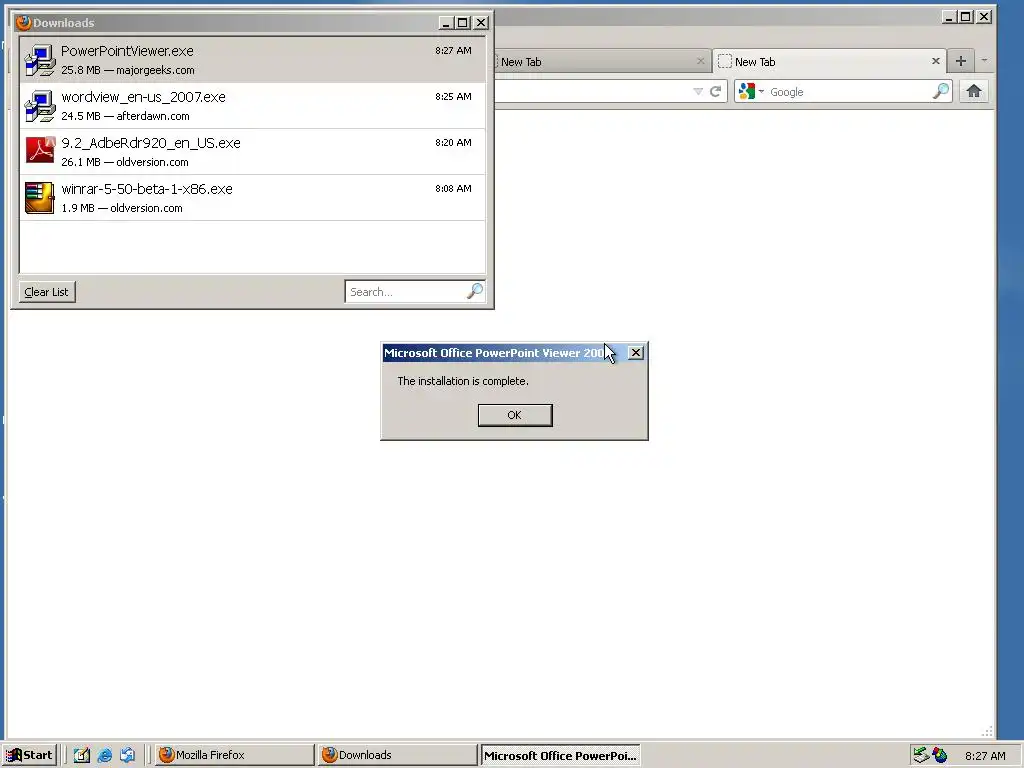Close the left New Tab
The image size is (1024, 768).
[x=700, y=61]
